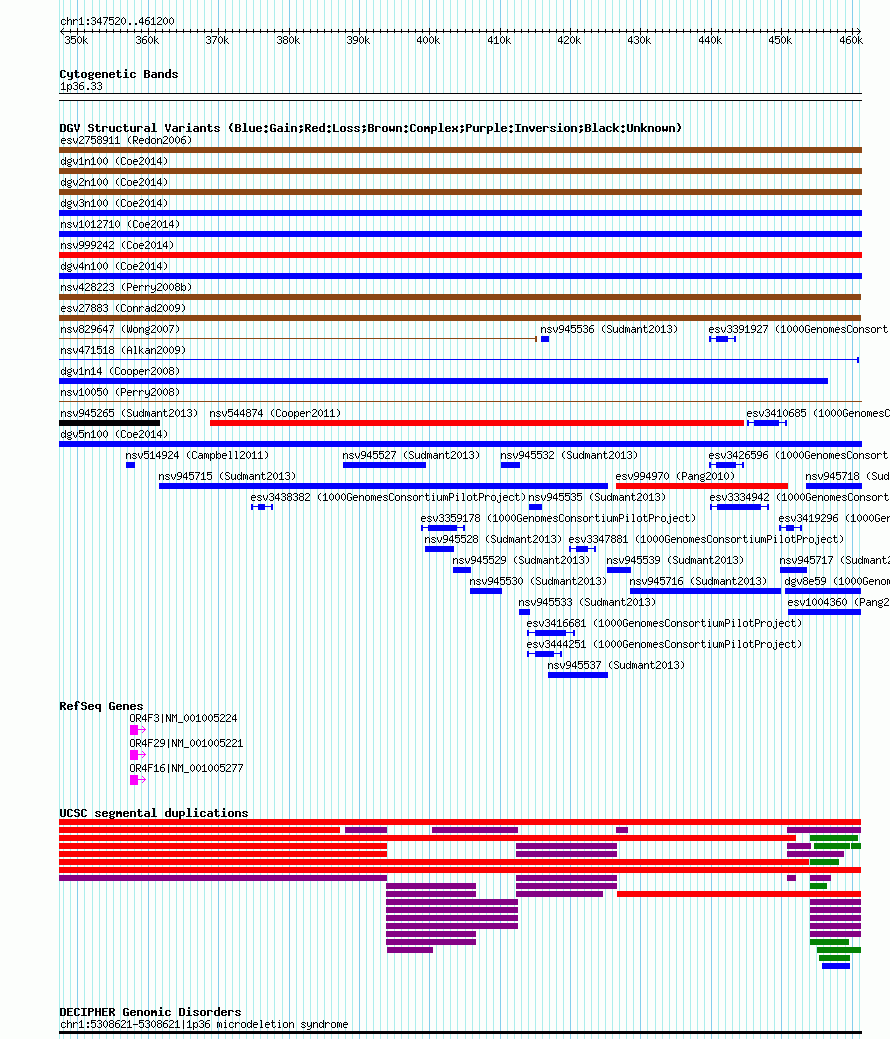890x1039 pixels.
Task: Select the dgv1n100 (Coe2014) variant
Action: [114, 162]
